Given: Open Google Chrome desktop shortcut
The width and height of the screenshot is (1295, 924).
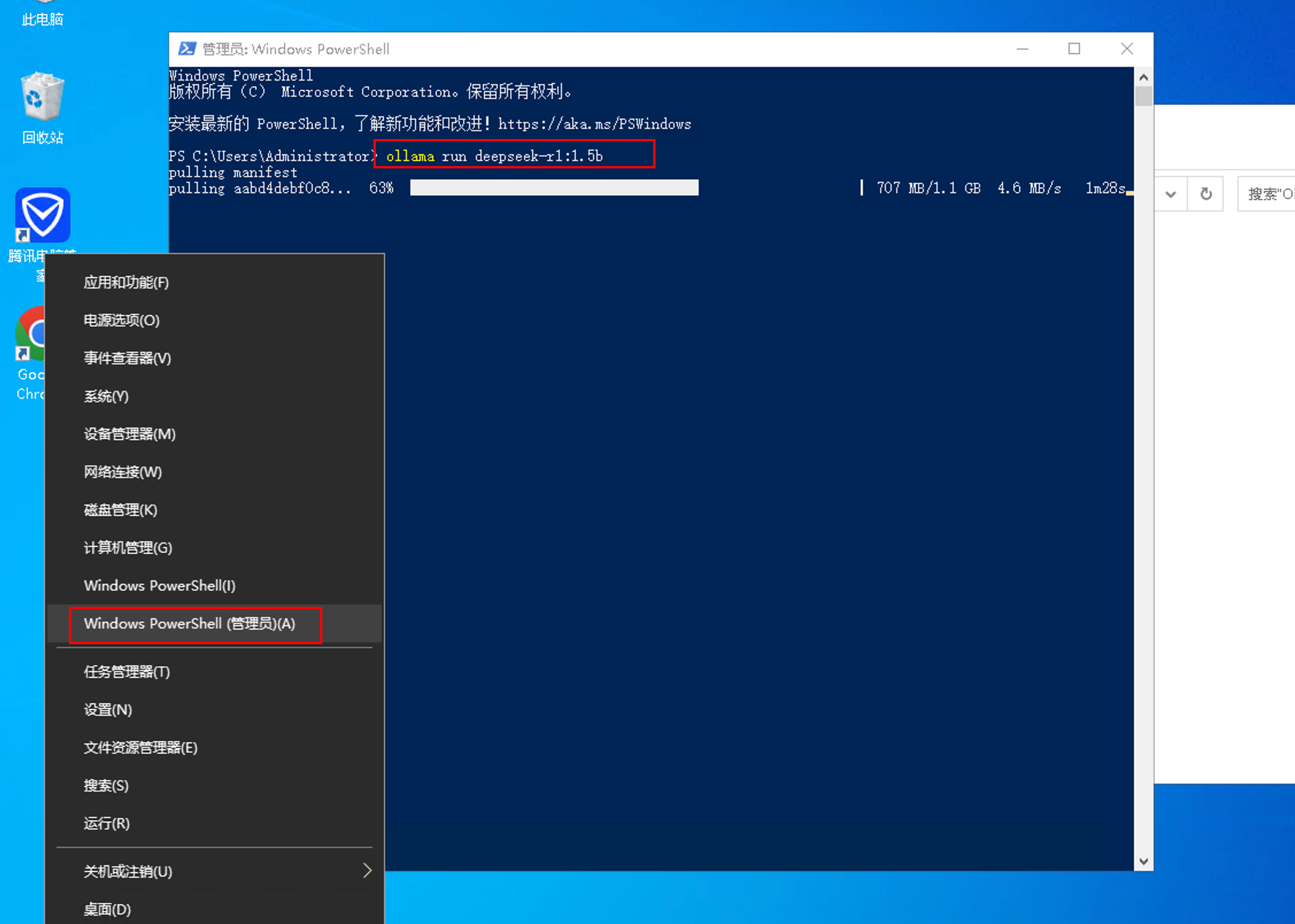Looking at the screenshot, I should click(30, 353).
